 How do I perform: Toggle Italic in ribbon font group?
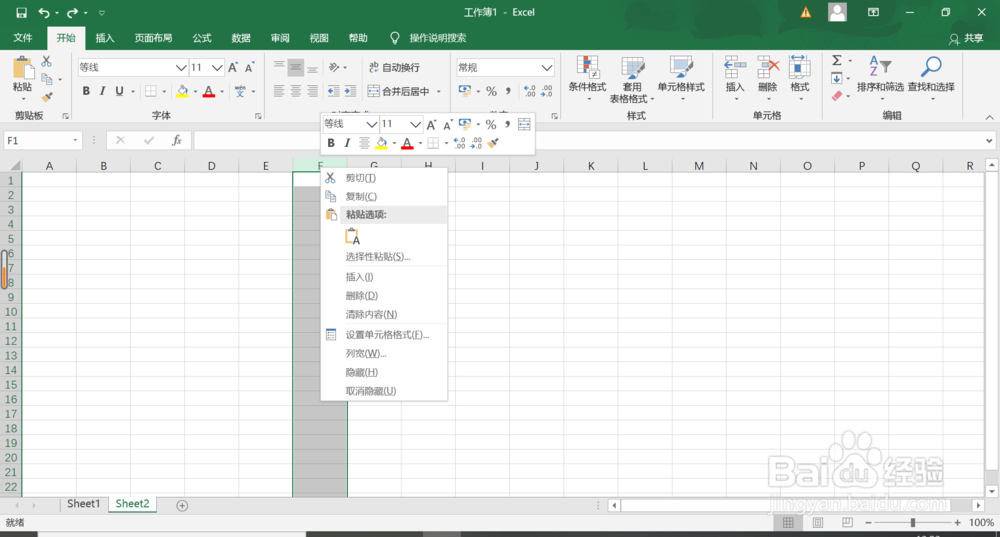[x=102, y=91]
